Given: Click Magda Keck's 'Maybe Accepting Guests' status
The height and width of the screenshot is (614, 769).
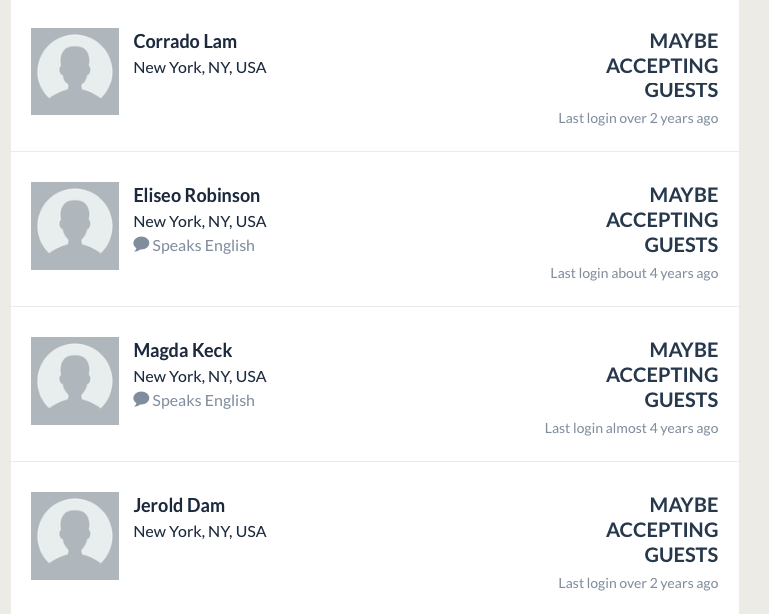Looking at the screenshot, I should (x=662, y=375).
